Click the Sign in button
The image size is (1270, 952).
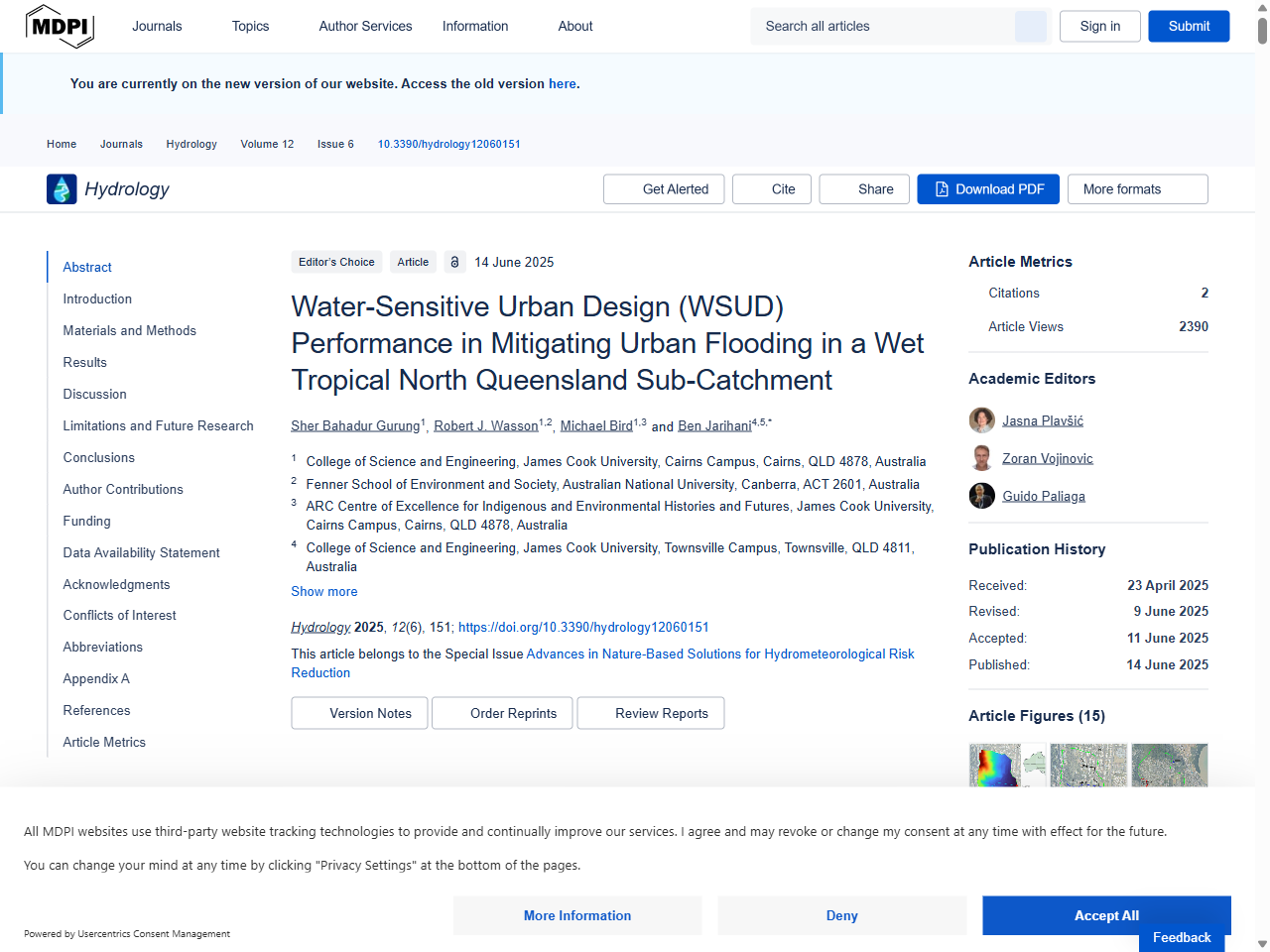point(1099,26)
